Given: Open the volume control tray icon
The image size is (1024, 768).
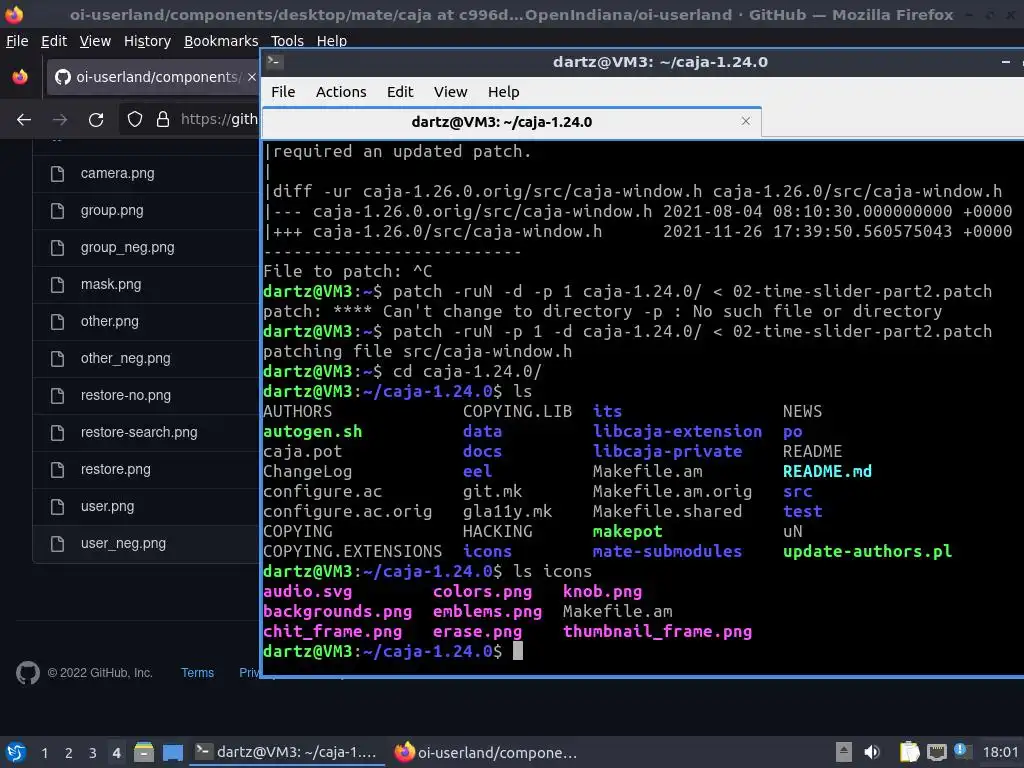Looking at the screenshot, I should pos(872,752).
